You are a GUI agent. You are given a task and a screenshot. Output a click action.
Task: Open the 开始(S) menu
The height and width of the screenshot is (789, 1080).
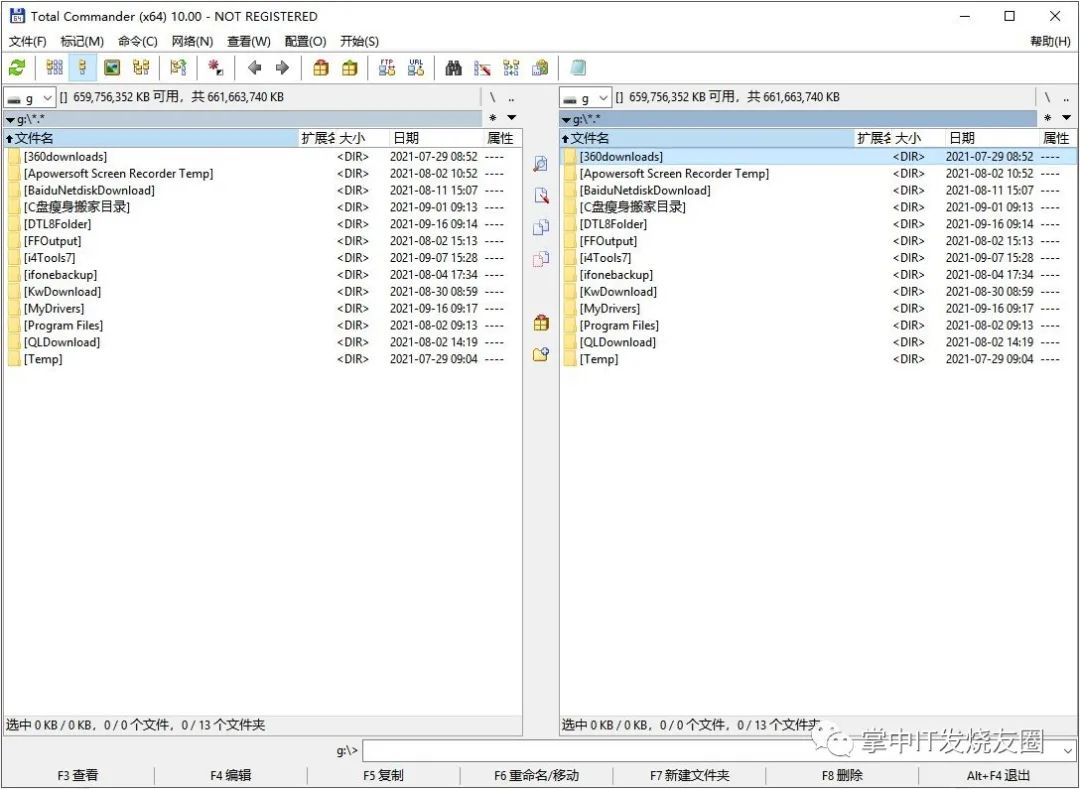click(360, 41)
